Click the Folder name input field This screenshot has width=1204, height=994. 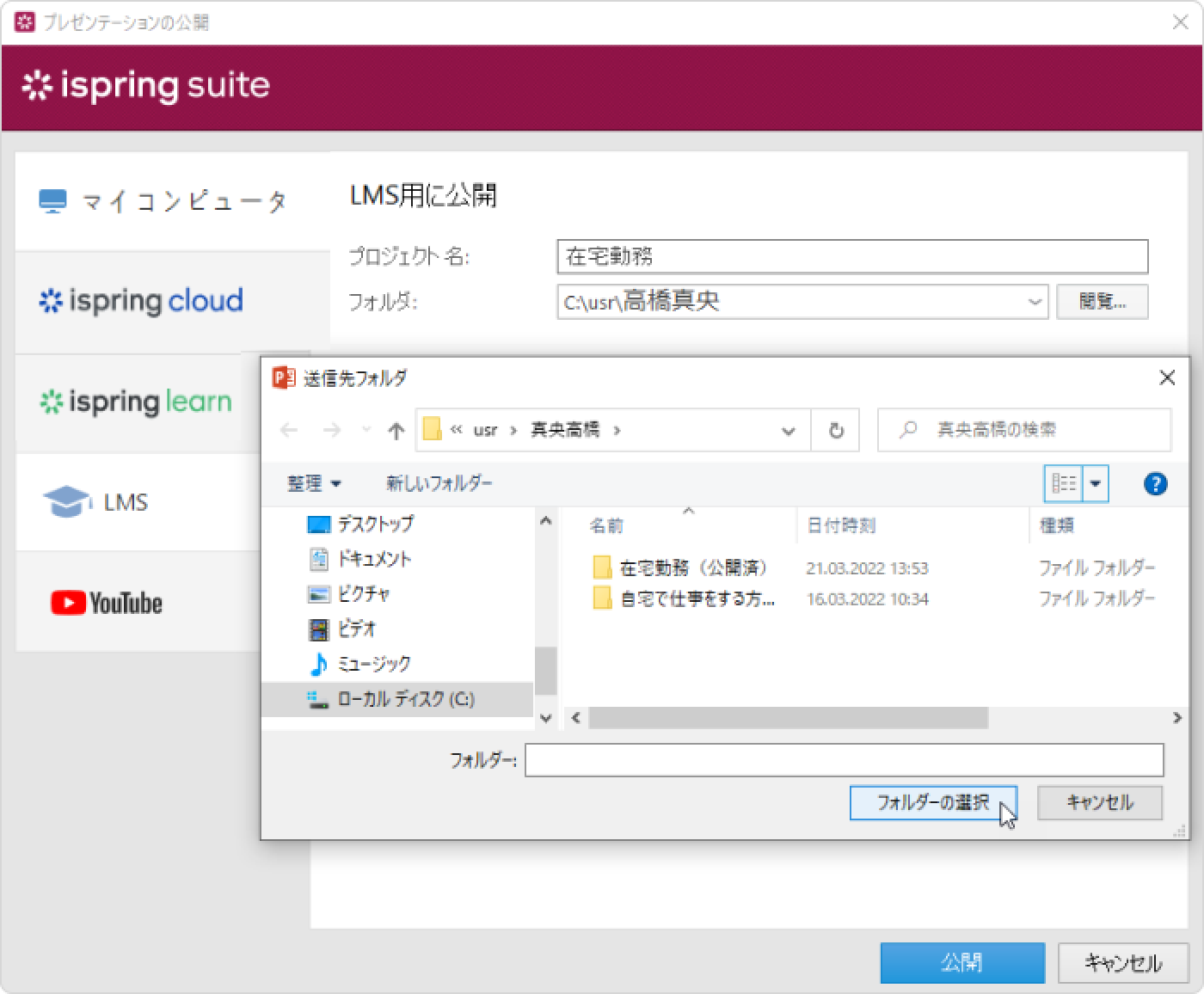click(844, 760)
